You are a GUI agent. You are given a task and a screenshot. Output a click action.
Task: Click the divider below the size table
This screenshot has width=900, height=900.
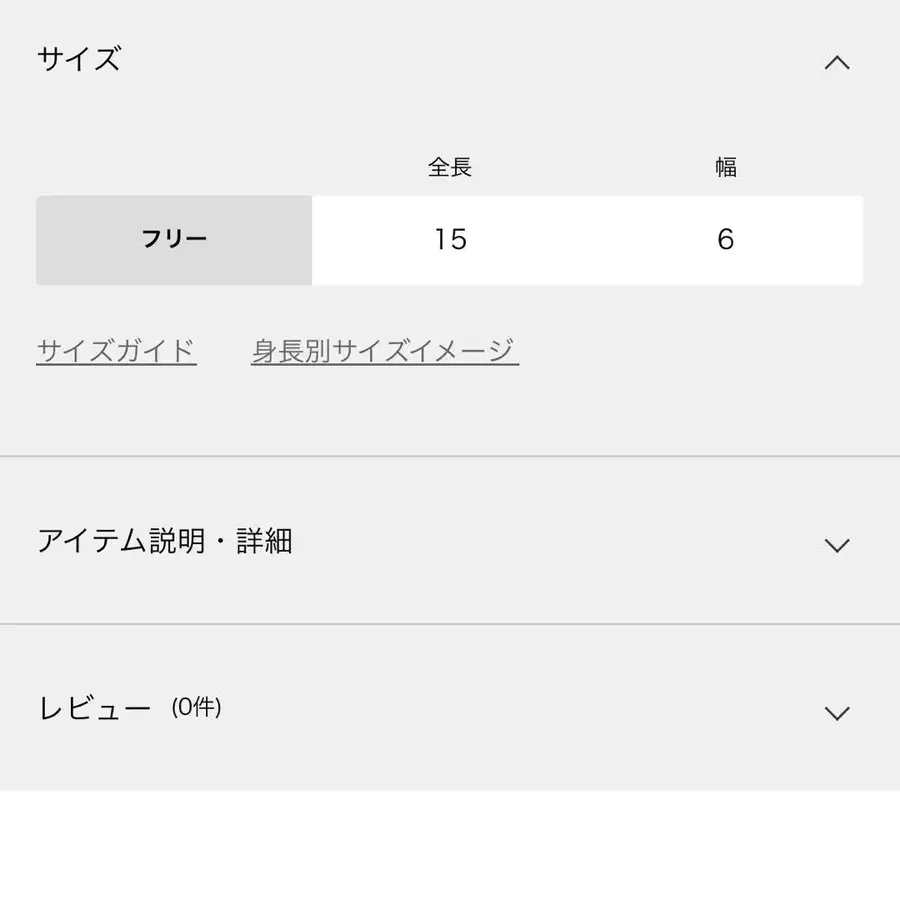click(x=450, y=458)
